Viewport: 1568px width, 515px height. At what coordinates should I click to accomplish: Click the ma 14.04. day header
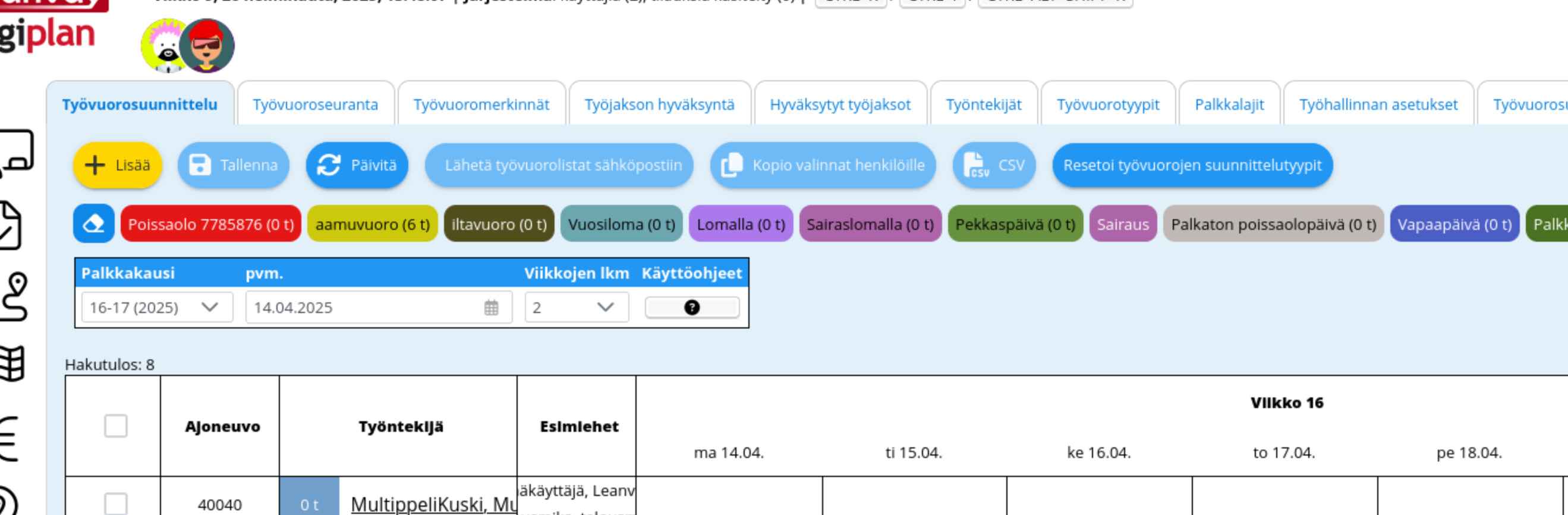pyautogui.click(x=729, y=453)
